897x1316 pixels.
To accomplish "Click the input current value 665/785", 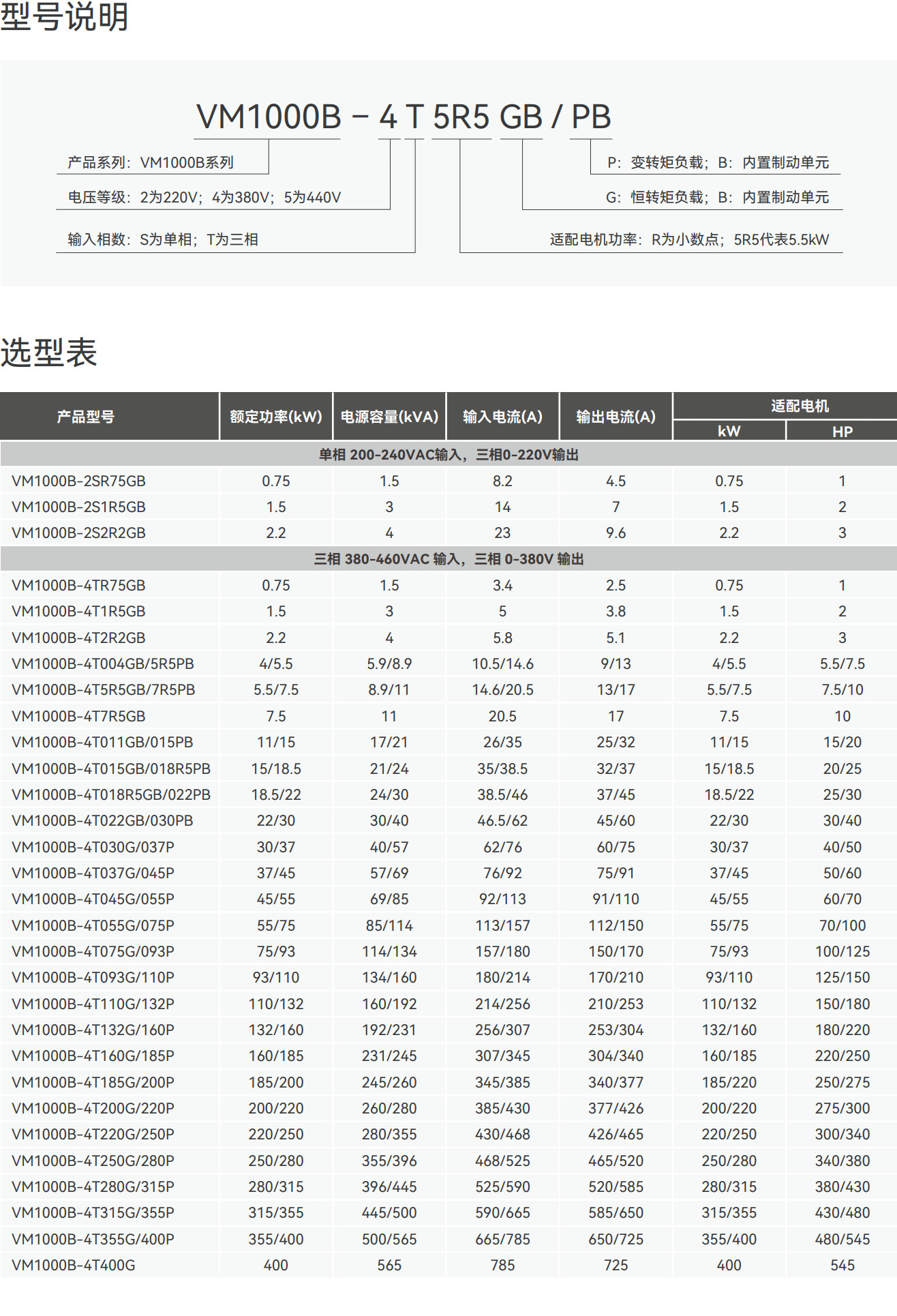I will 502,1239.
